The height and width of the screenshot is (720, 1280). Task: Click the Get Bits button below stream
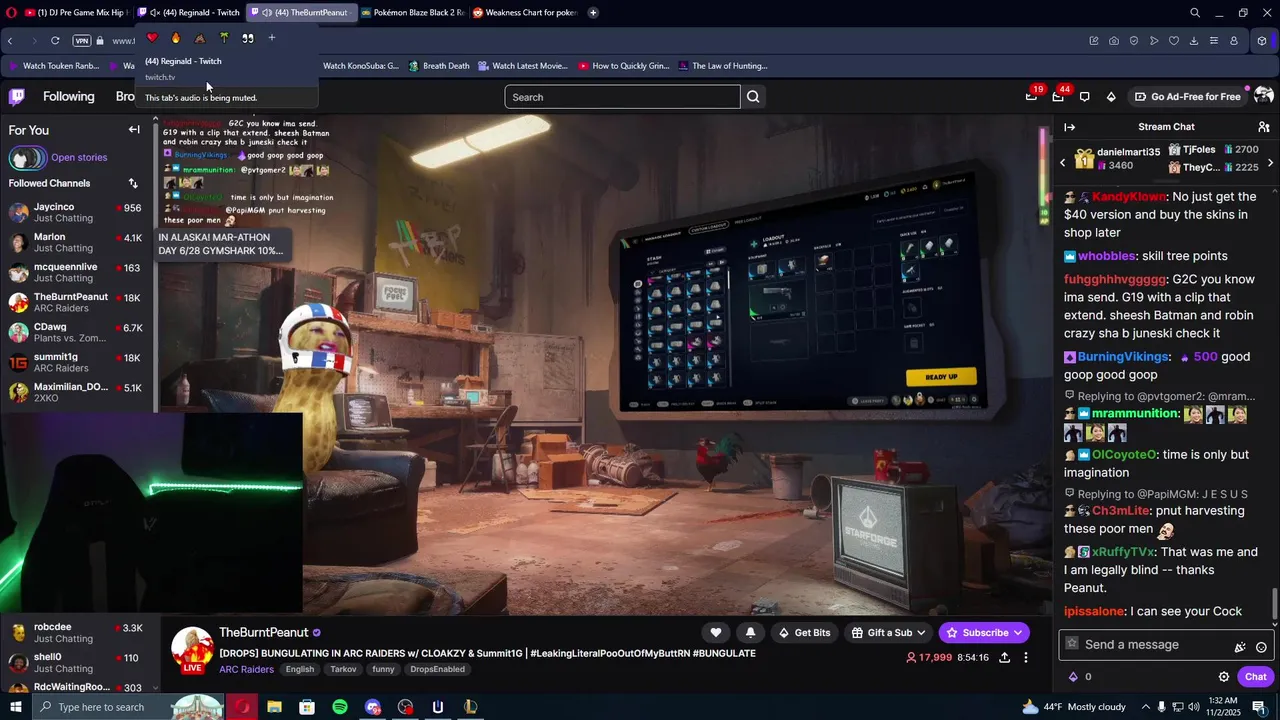pos(805,633)
